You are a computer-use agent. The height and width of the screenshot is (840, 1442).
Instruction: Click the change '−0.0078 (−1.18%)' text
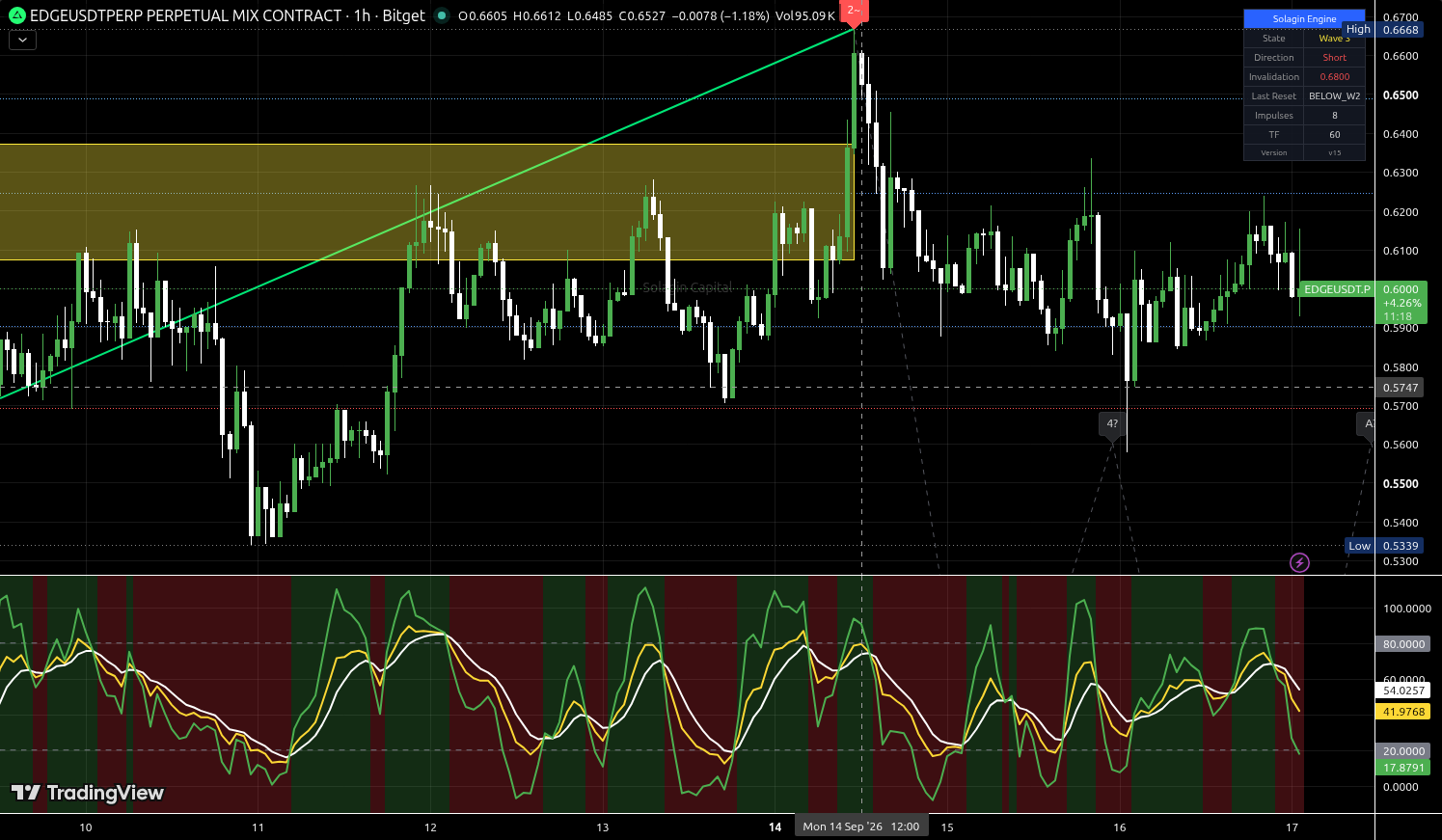coord(721,16)
